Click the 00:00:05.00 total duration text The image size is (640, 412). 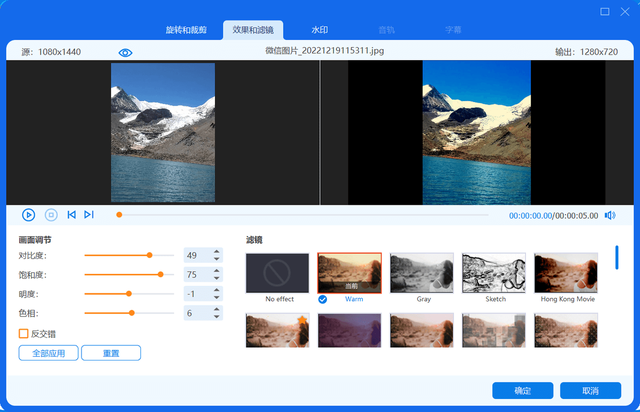pyautogui.click(x=576, y=216)
